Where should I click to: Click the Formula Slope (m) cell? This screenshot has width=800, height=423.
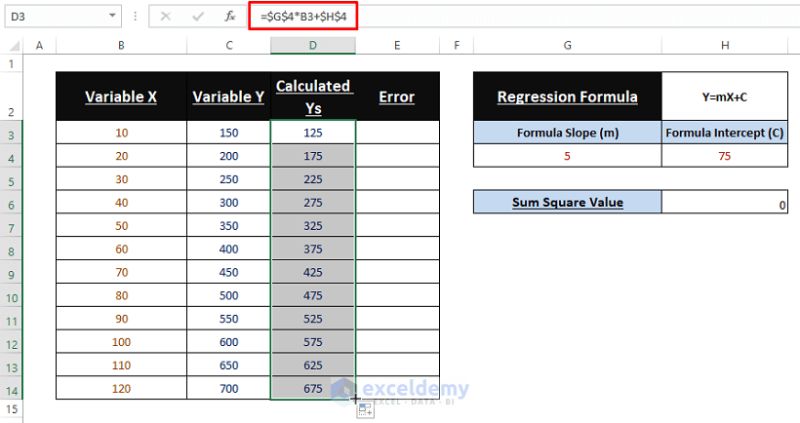[x=567, y=133]
